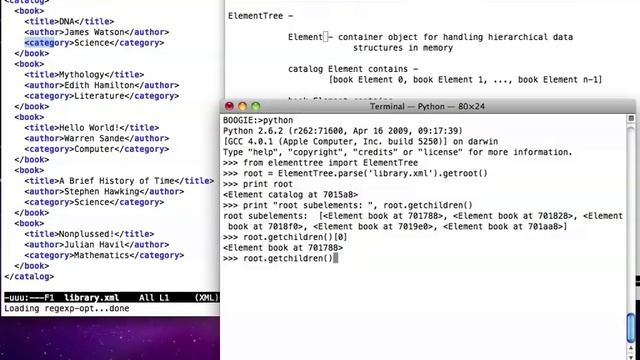Click the Julian Havil author line
The width and height of the screenshot is (640, 360).
(x=96, y=244)
